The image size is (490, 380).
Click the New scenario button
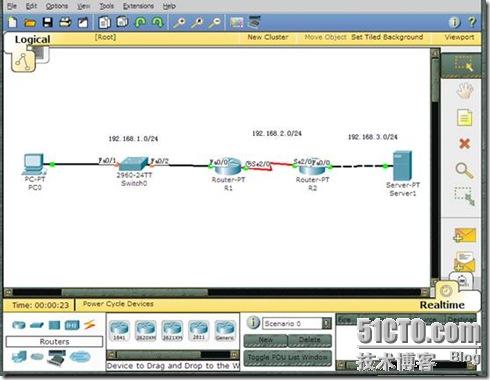(x=266, y=340)
